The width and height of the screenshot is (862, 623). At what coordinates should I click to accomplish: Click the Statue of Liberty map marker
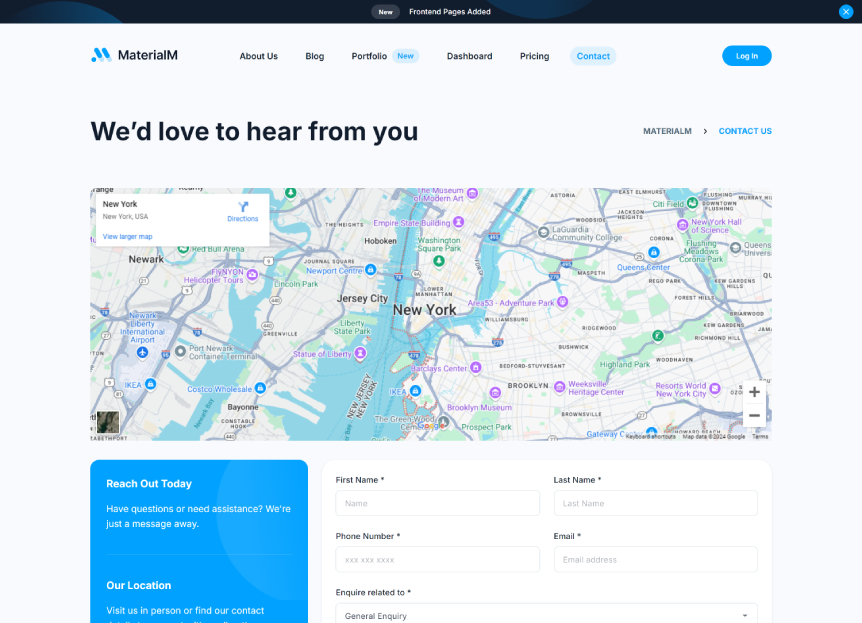click(360, 353)
